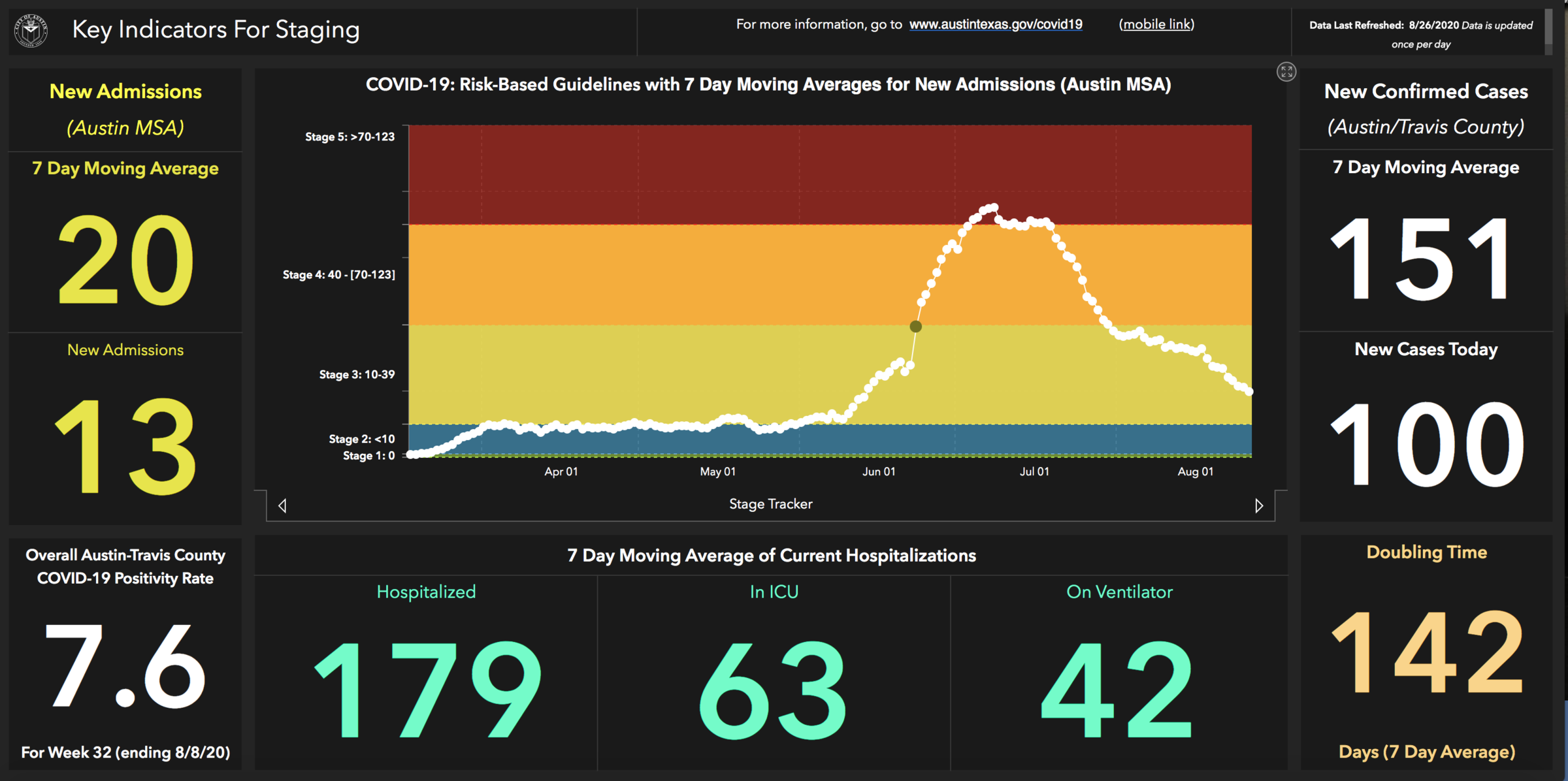Click the highlighted olive data point on chart
Viewport: 1568px width, 781px height.
[915, 327]
